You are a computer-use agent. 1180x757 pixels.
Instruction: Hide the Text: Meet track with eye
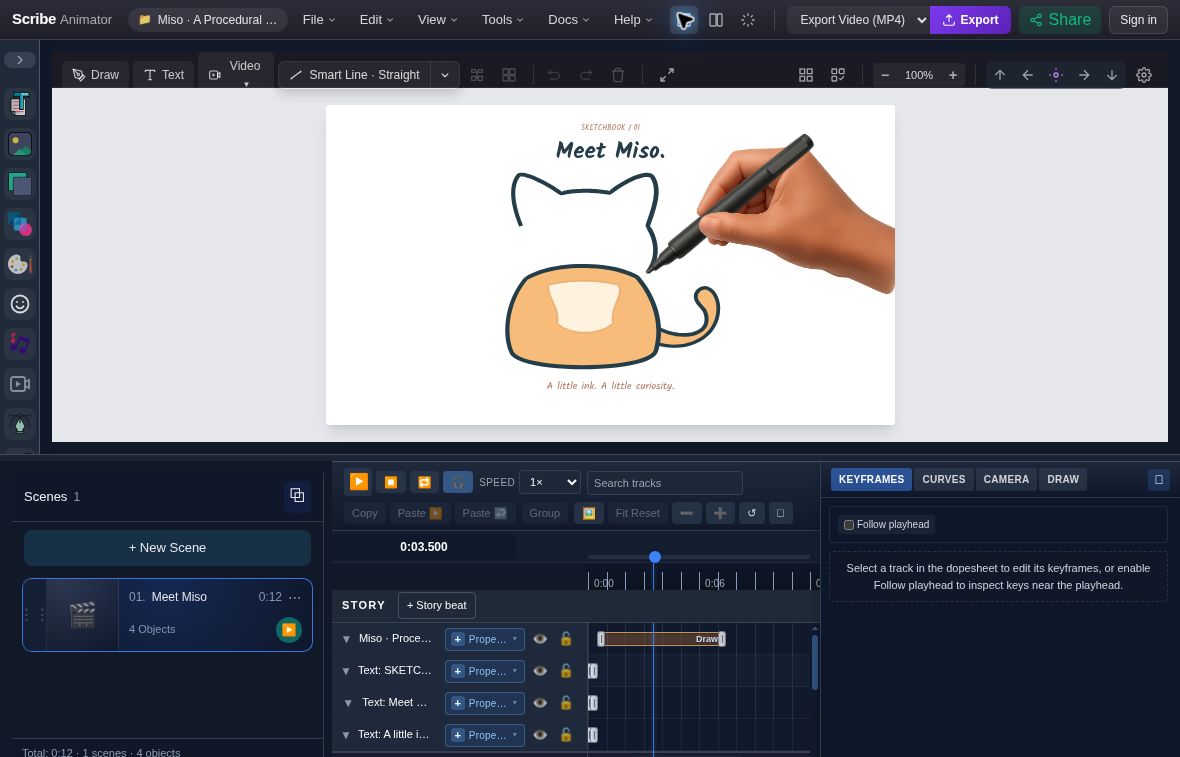tap(540, 703)
